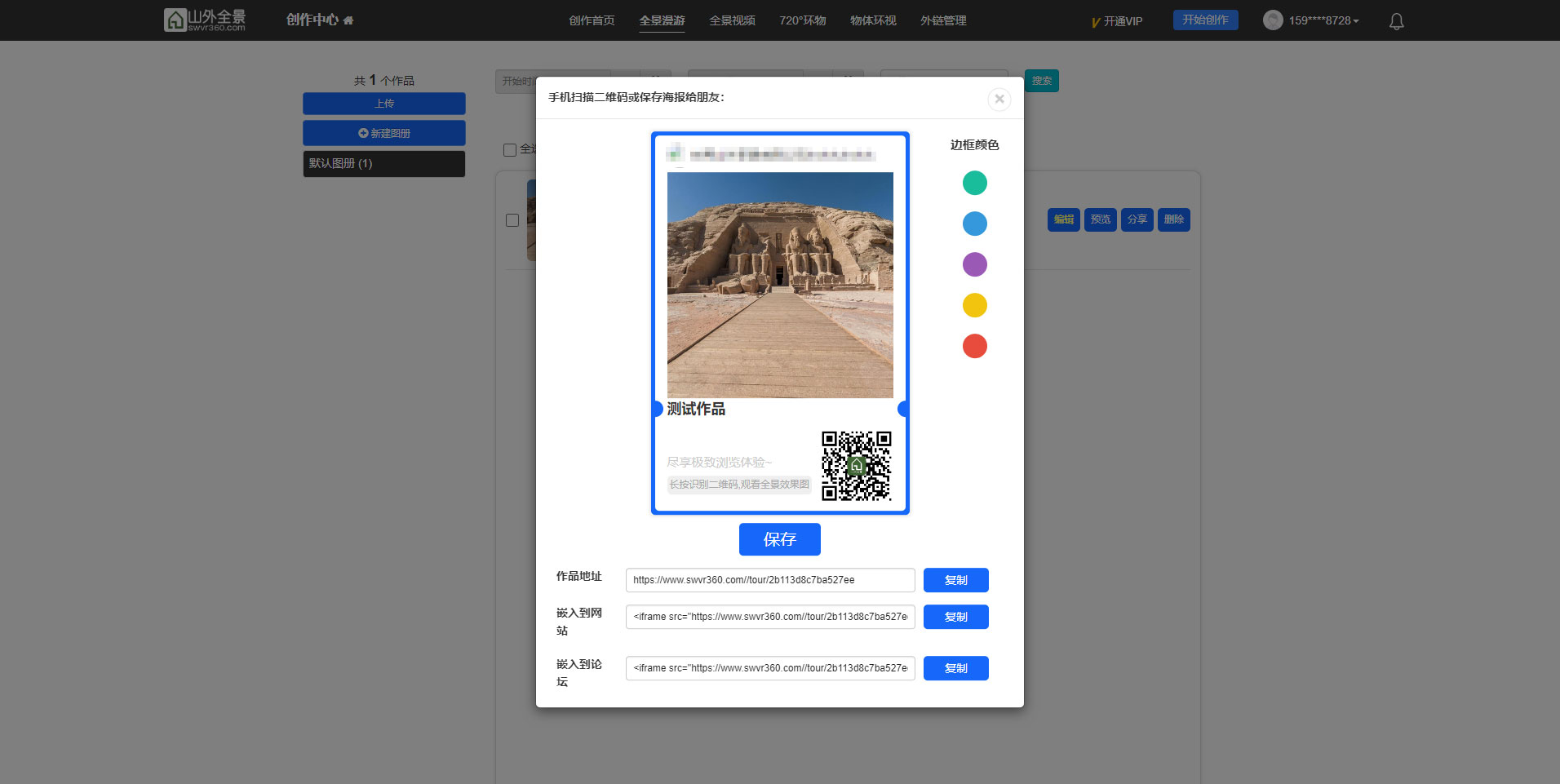Click the 山外全景 logo

[x=205, y=20]
